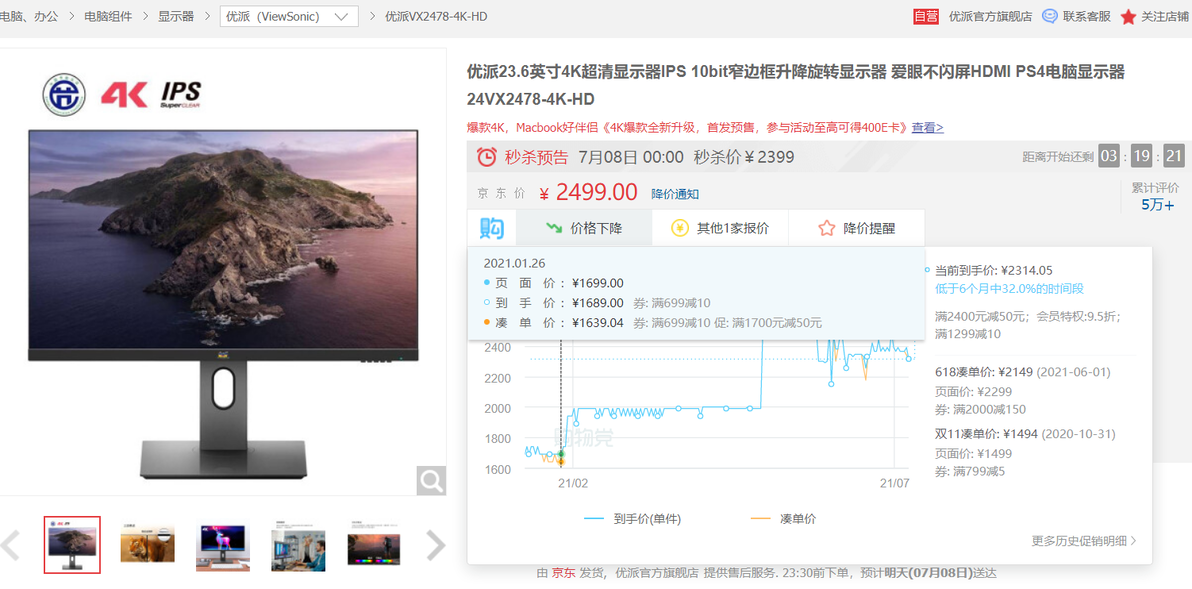This screenshot has height=589, width=1192.
Task: Open 优派官方旗舰店 link in top bar
Action: click(x=991, y=16)
